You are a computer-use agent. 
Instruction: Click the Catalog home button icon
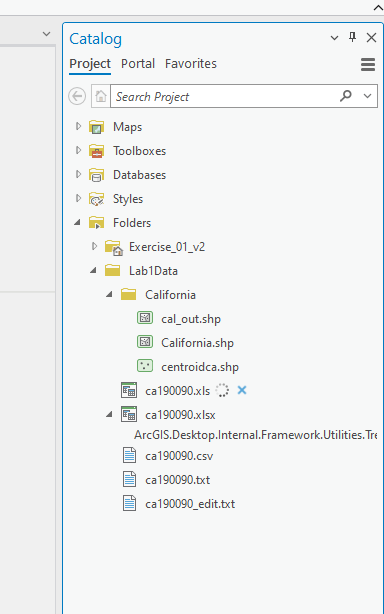click(101, 96)
